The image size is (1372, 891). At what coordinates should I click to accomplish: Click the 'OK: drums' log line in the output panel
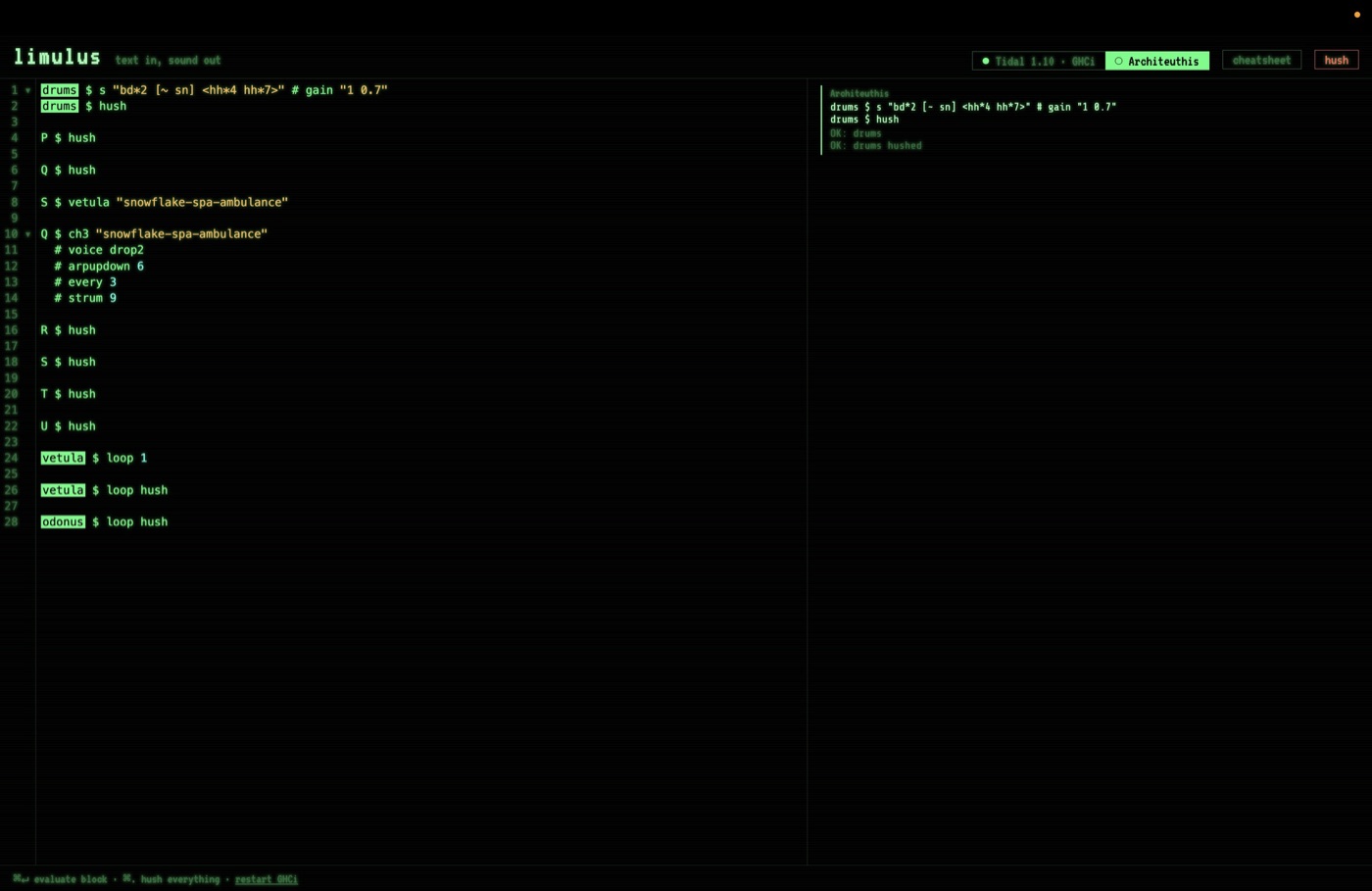coord(856,133)
